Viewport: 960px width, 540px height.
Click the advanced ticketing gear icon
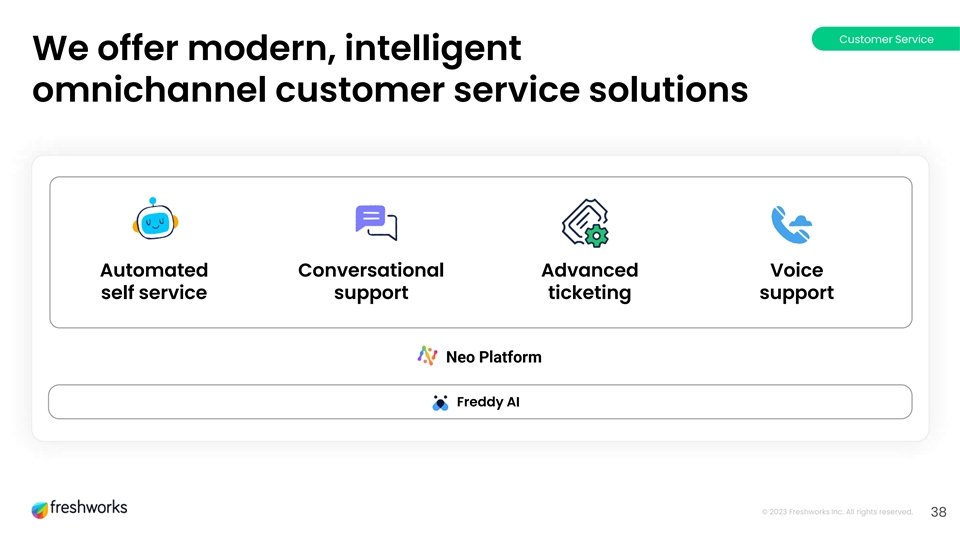click(585, 223)
